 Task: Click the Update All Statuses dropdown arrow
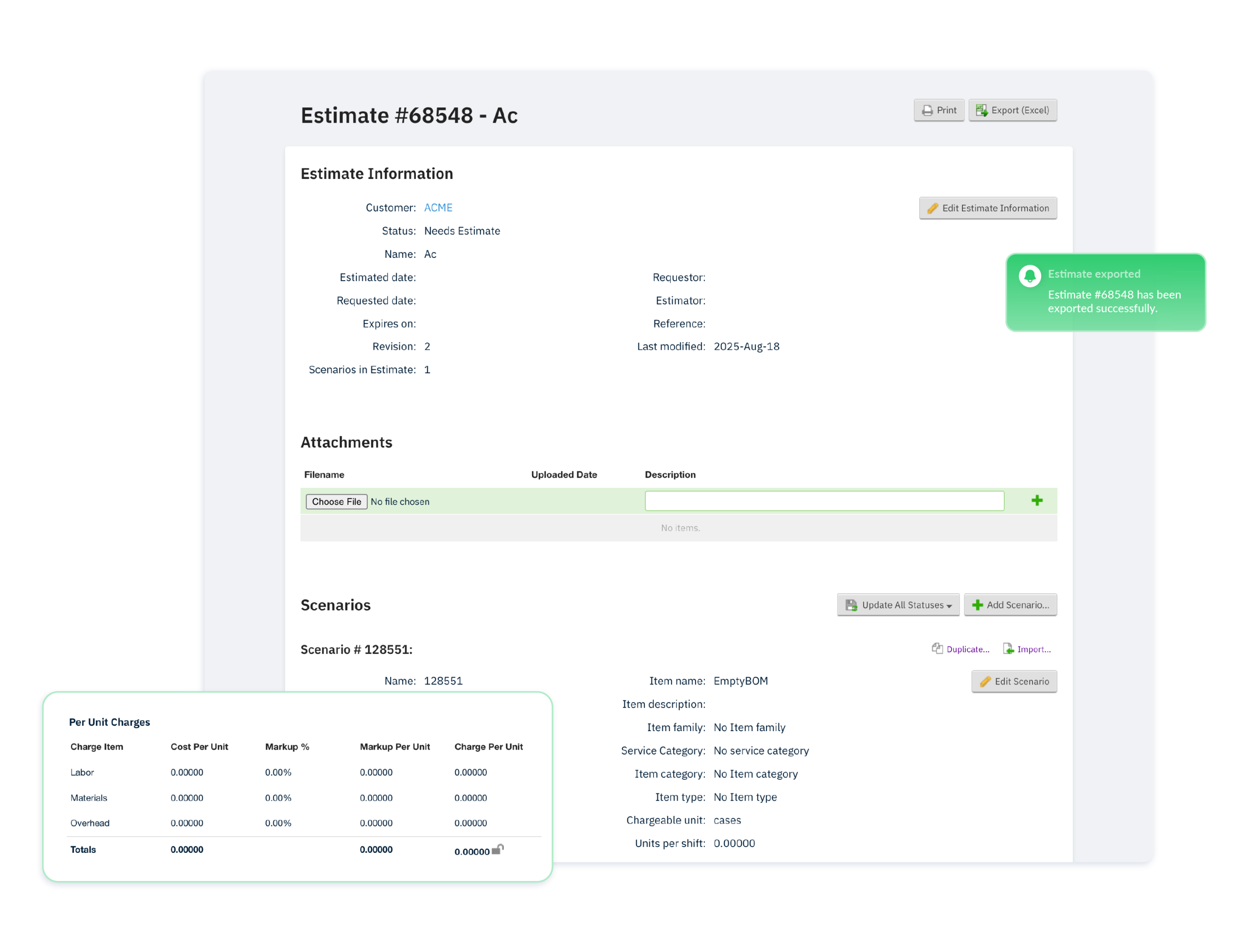pyautogui.click(x=949, y=606)
